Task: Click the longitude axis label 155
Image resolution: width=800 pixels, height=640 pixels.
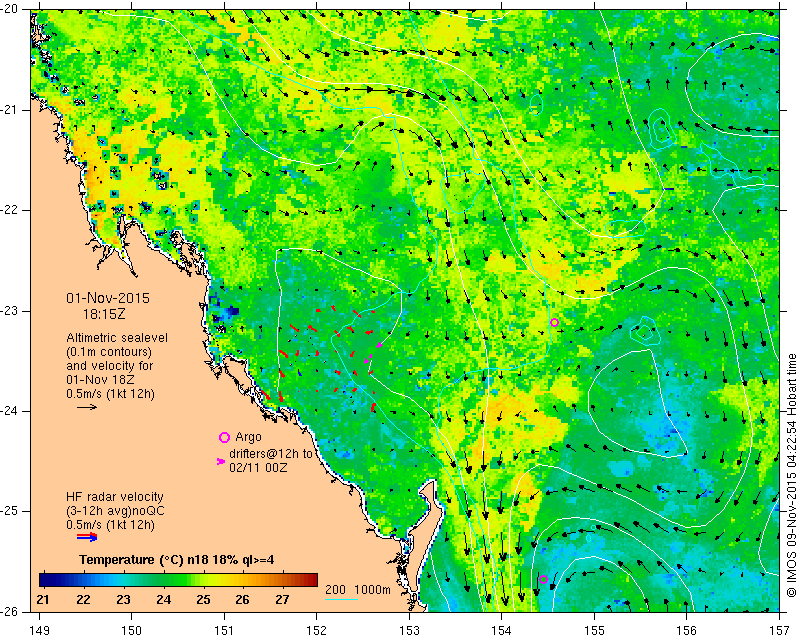Action: click(594, 631)
